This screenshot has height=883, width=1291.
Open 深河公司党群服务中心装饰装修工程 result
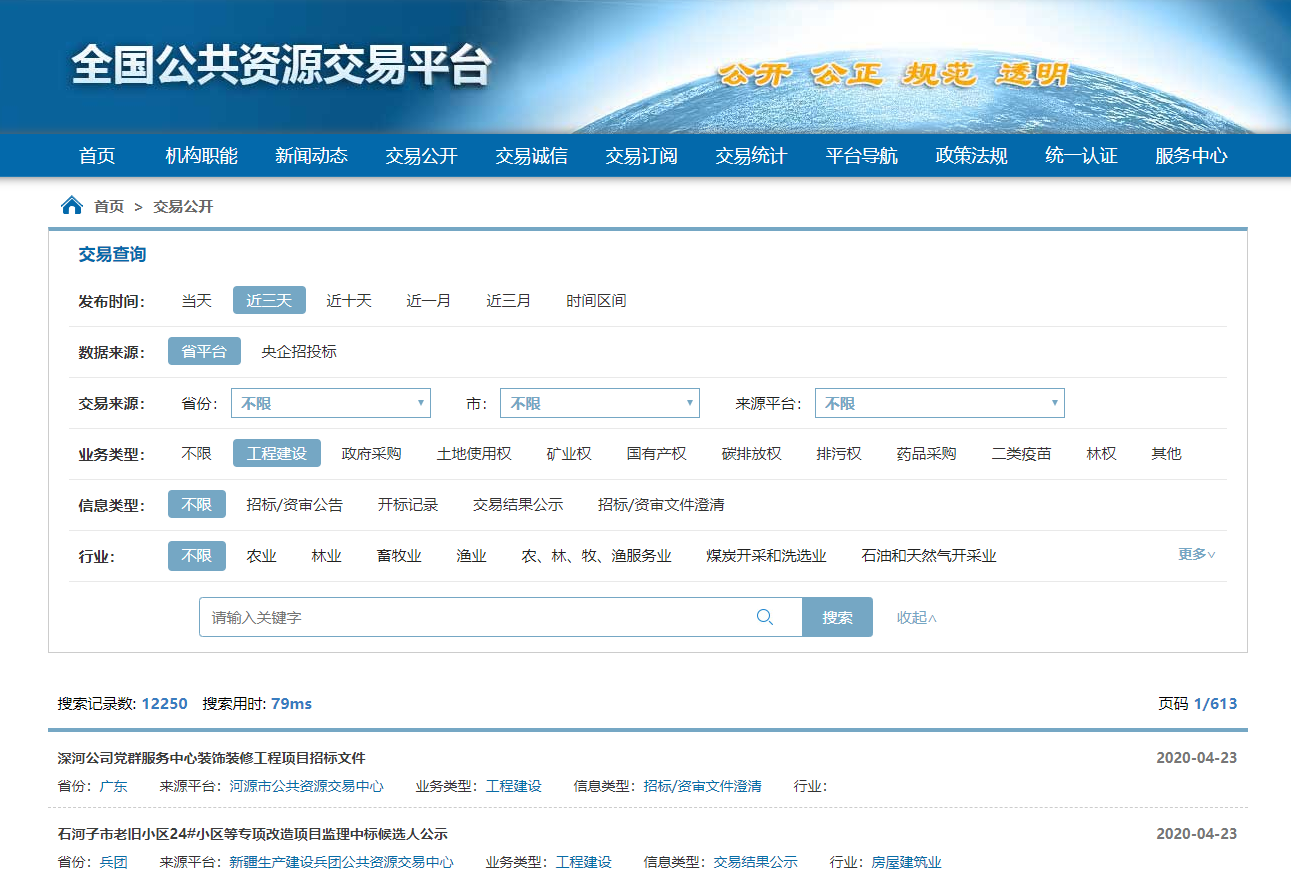[x=211, y=758]
